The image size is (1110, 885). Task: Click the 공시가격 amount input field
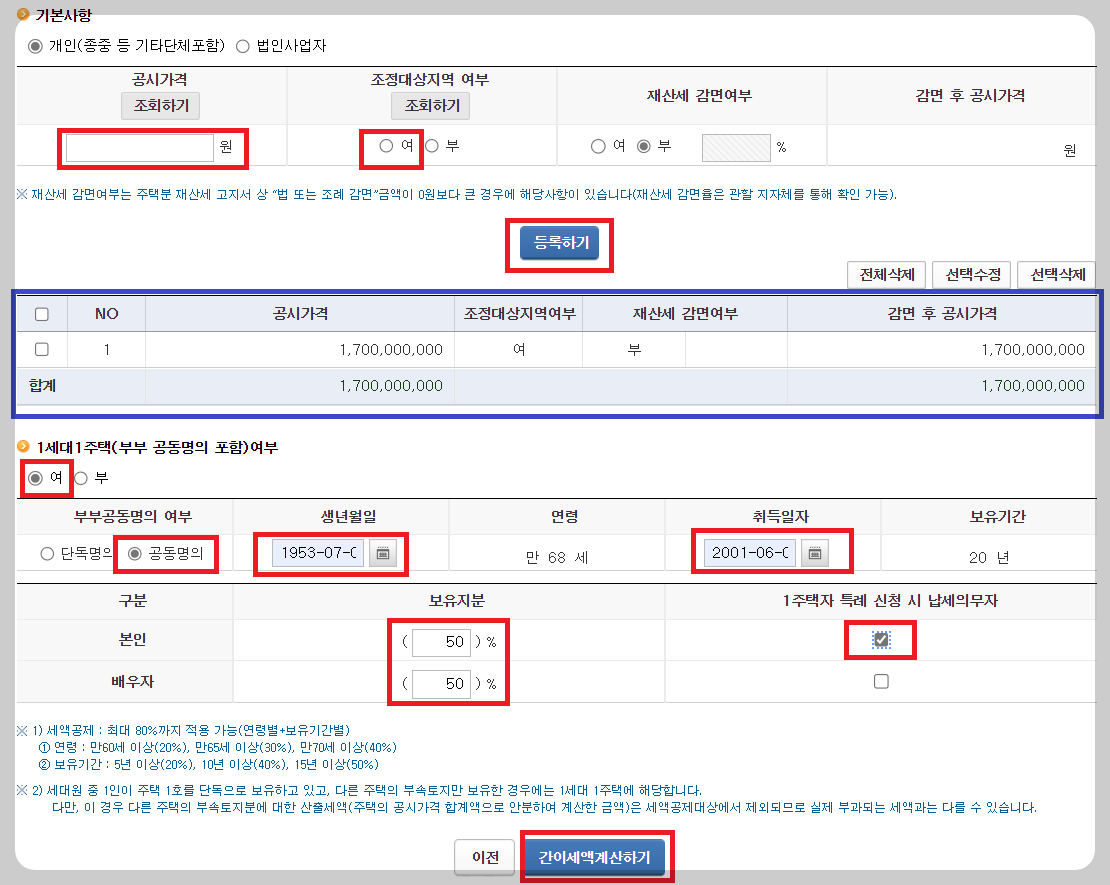pos(139,147)
